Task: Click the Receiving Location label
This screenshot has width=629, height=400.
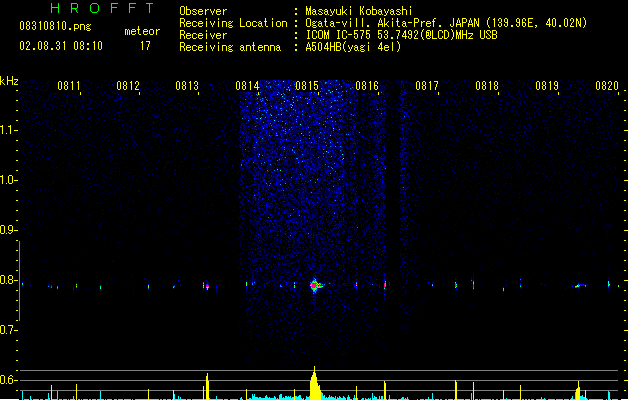Action: [233, 23]
